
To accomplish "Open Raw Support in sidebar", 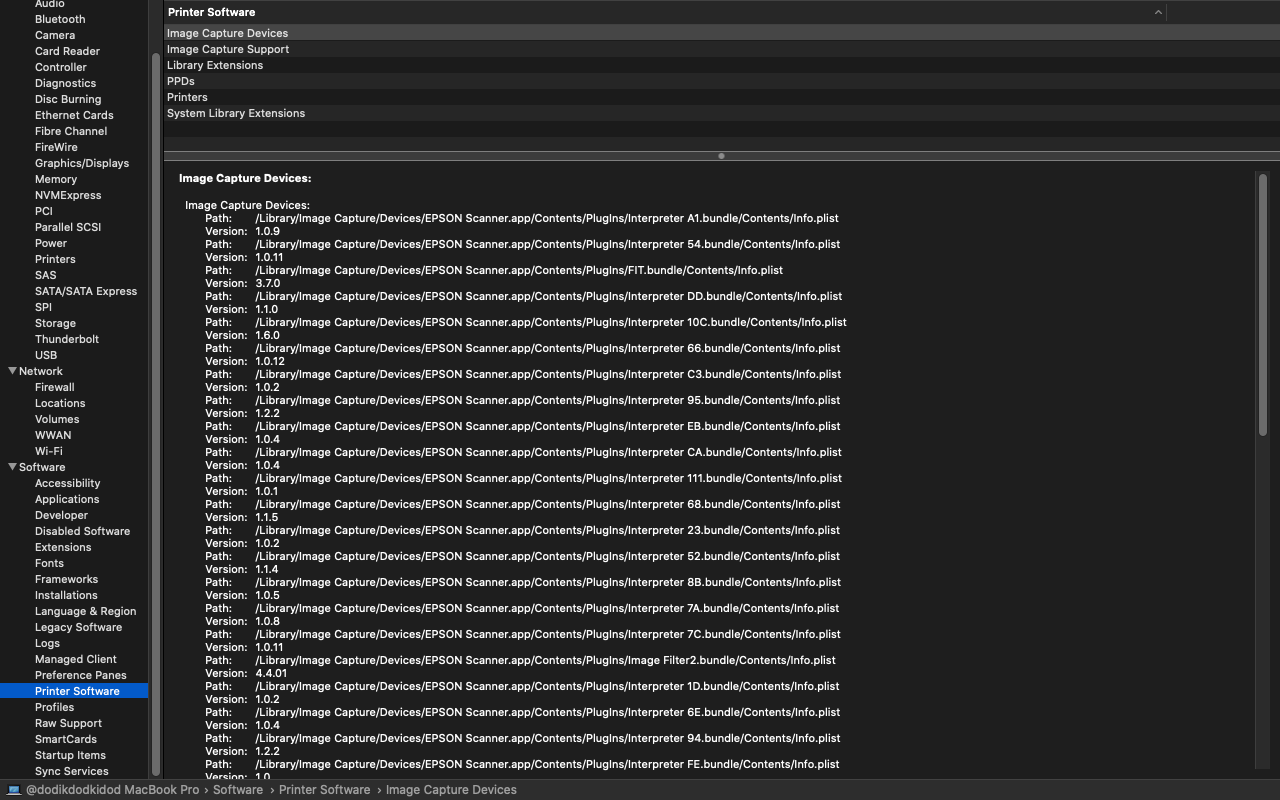I will click(x=69, y=723).
